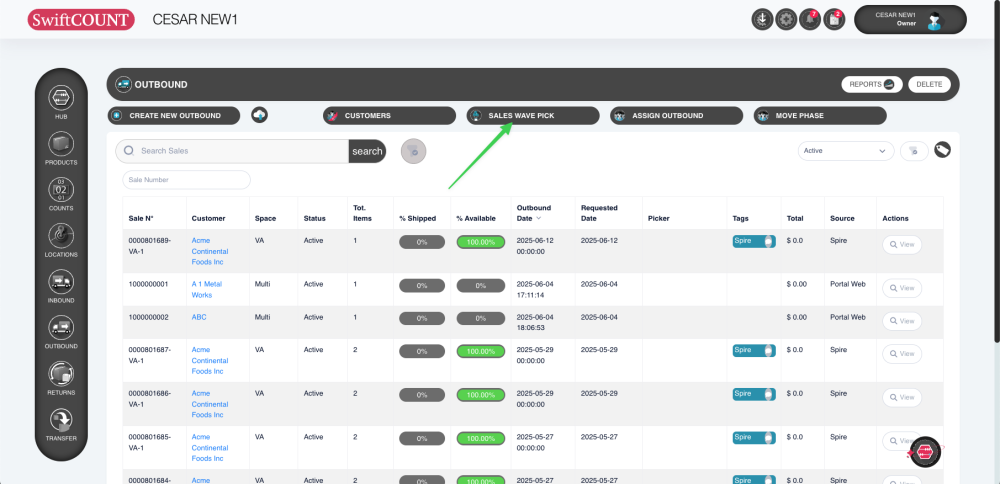
Task: Click the Spire tag on sale 0000801687-VA-1
Action: pos(754,351)
